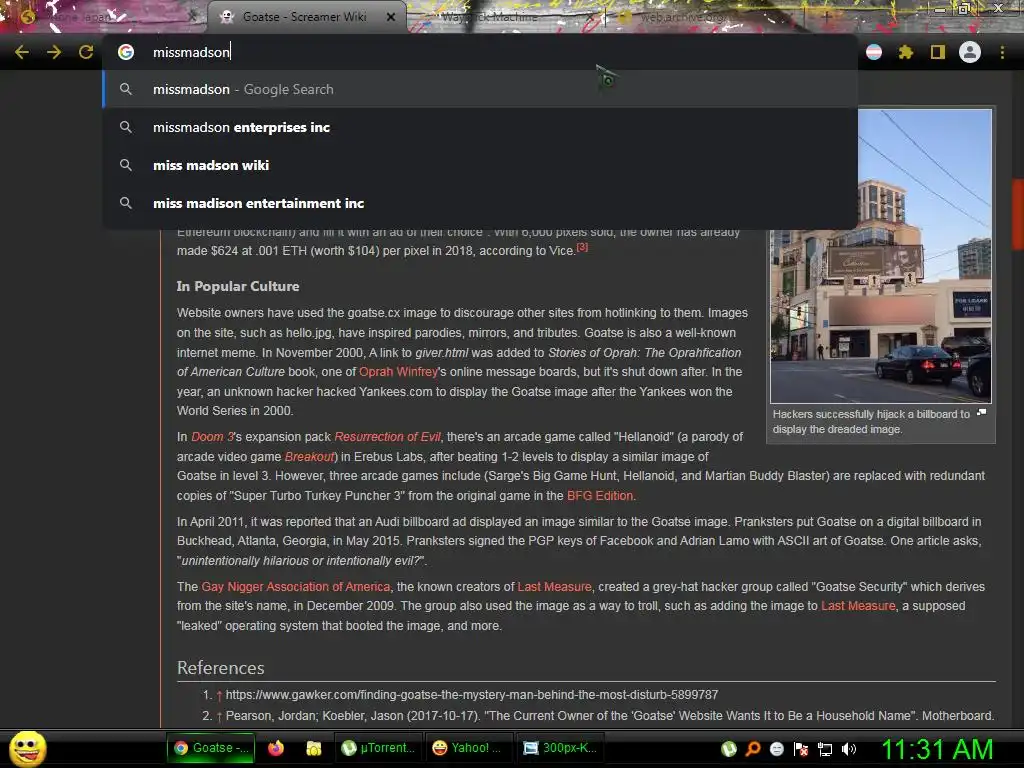Open the hijacked billboard thumbnail image
The width and height of the screenshot is (1024, 768).
point(881,256)
